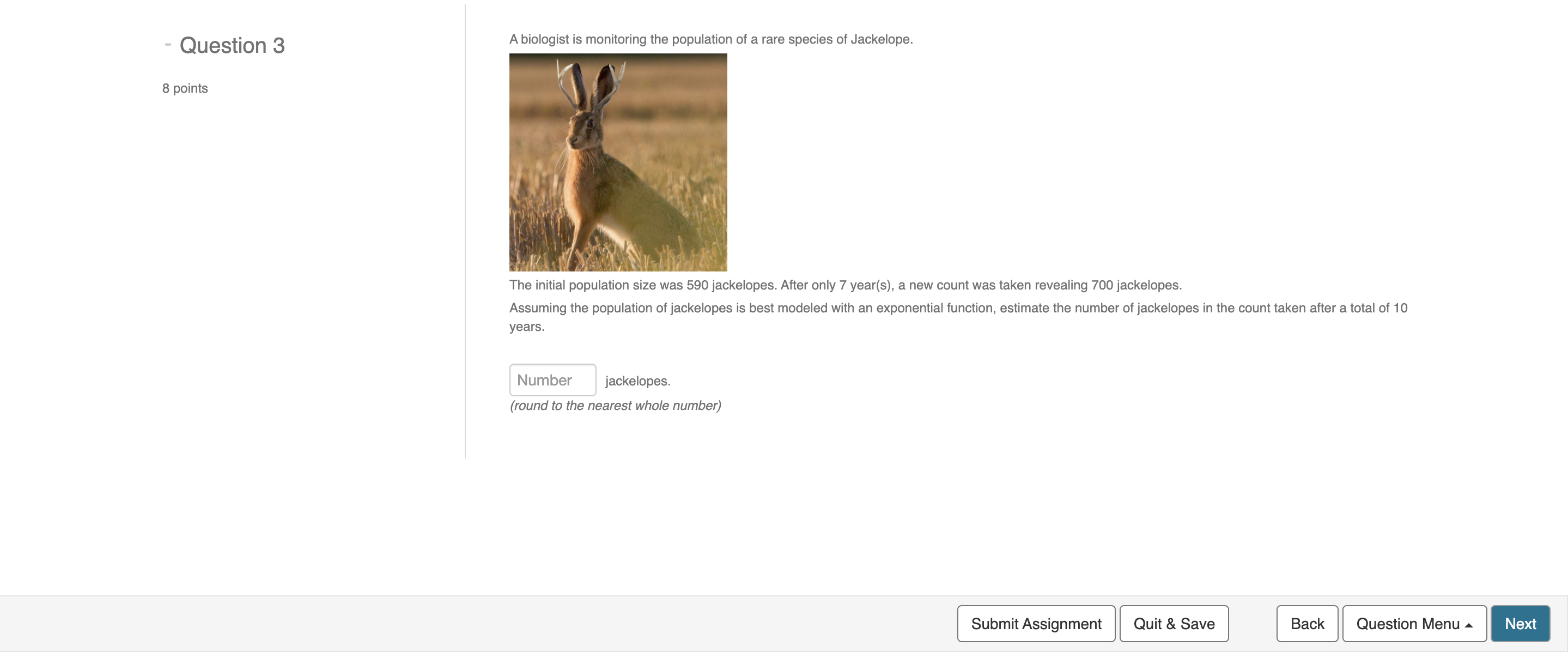Click the biologist question prompt text
Viewport: 1568px width, 652px height.
pyautogui.click(x=710, y=39)
